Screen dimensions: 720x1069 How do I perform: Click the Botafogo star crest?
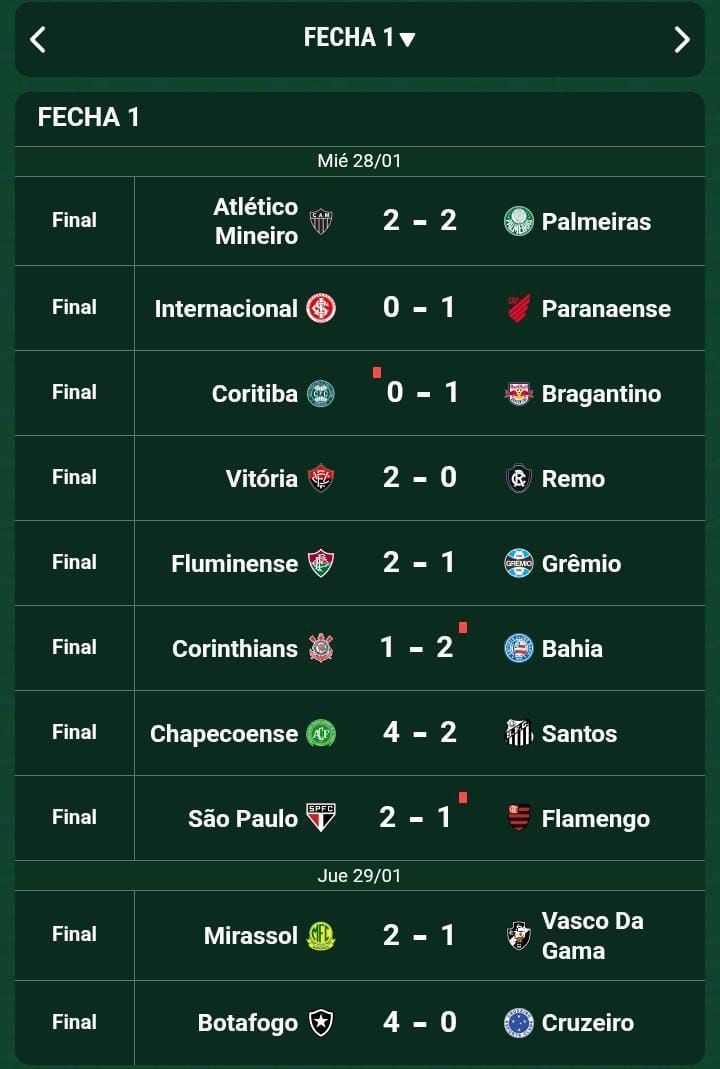(x=321, y=1022)
